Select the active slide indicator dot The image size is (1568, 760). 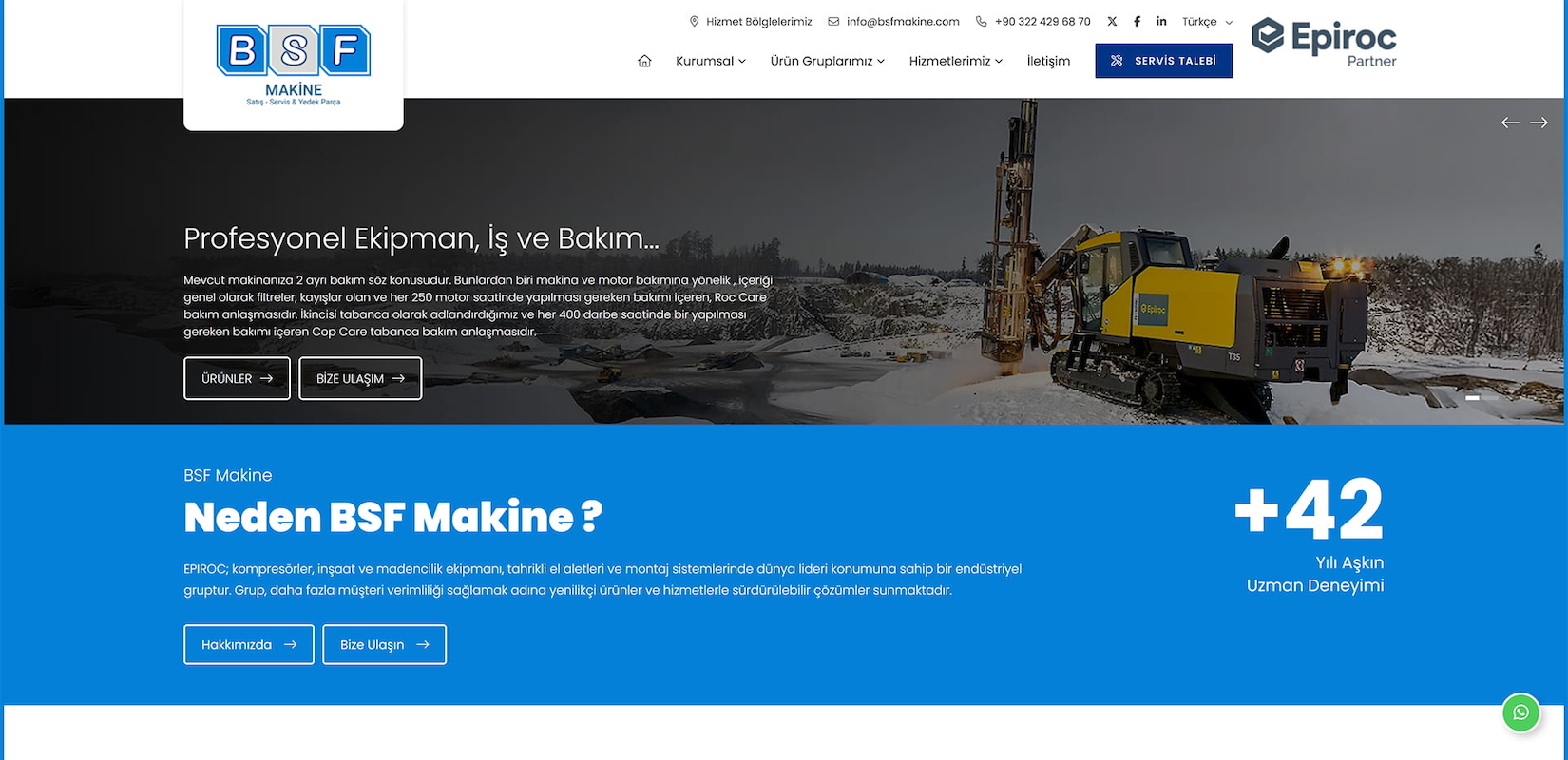pyautogui.click(x=1472, y=398)
